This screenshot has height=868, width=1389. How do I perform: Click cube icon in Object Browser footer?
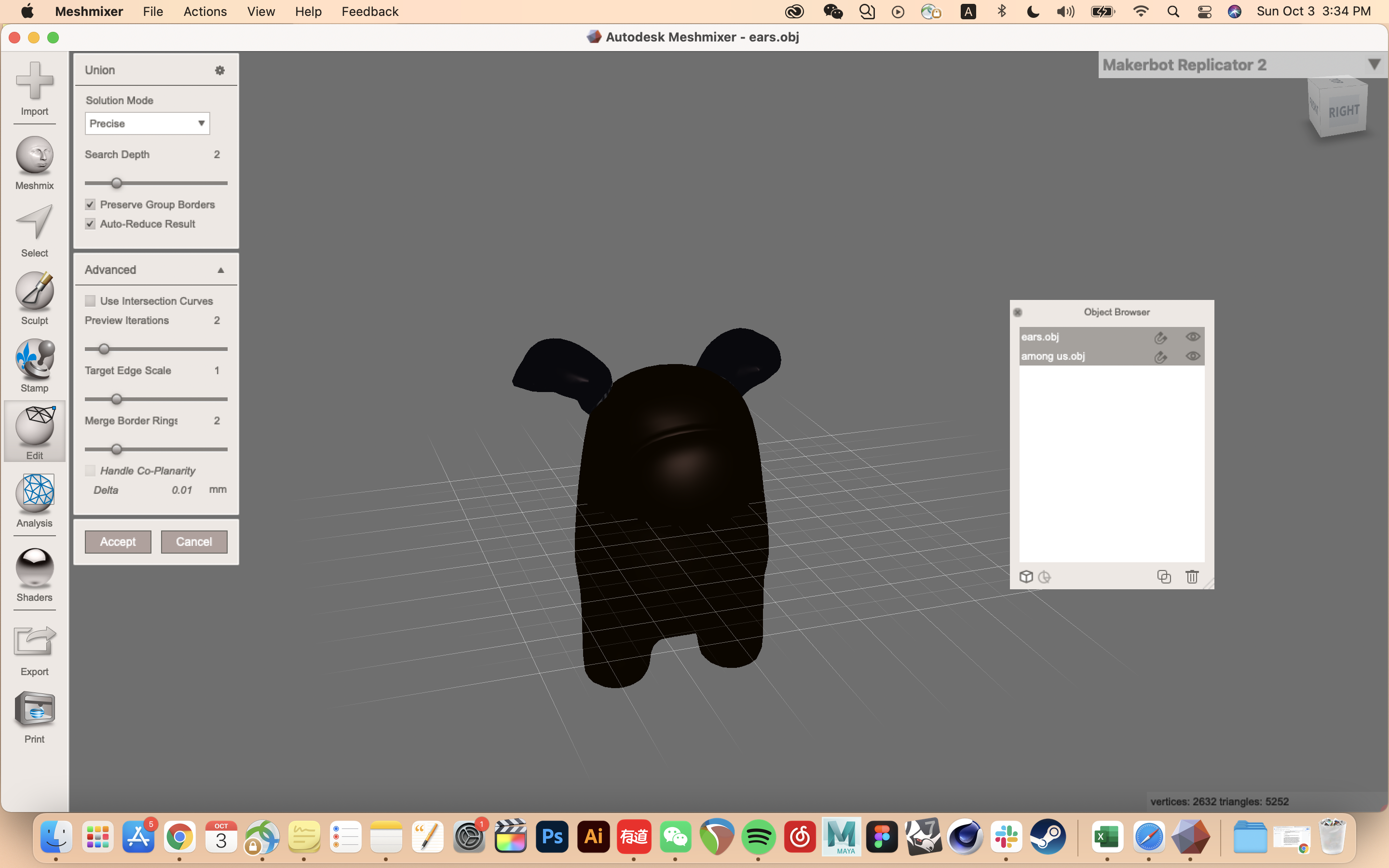(1026, 577)
